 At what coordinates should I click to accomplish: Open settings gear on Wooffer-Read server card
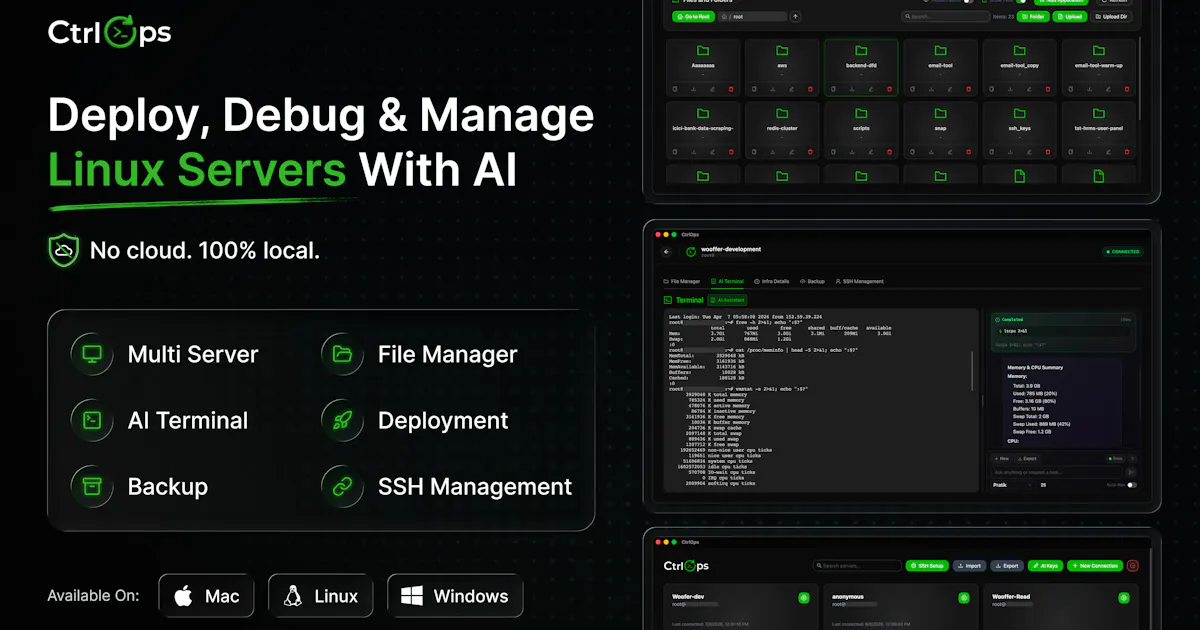click(1124, 598)
